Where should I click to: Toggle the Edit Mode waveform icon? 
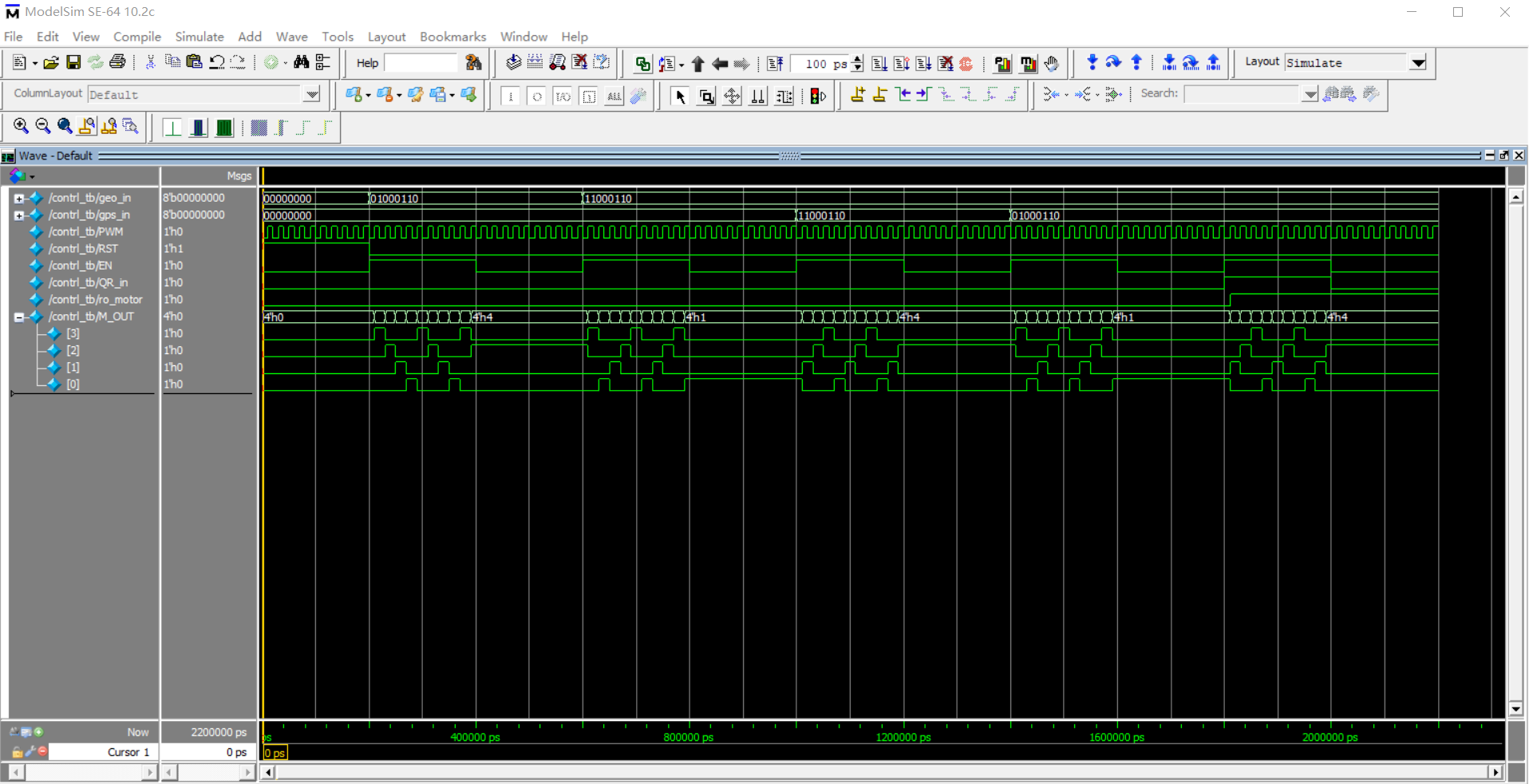tap(784, 97)
